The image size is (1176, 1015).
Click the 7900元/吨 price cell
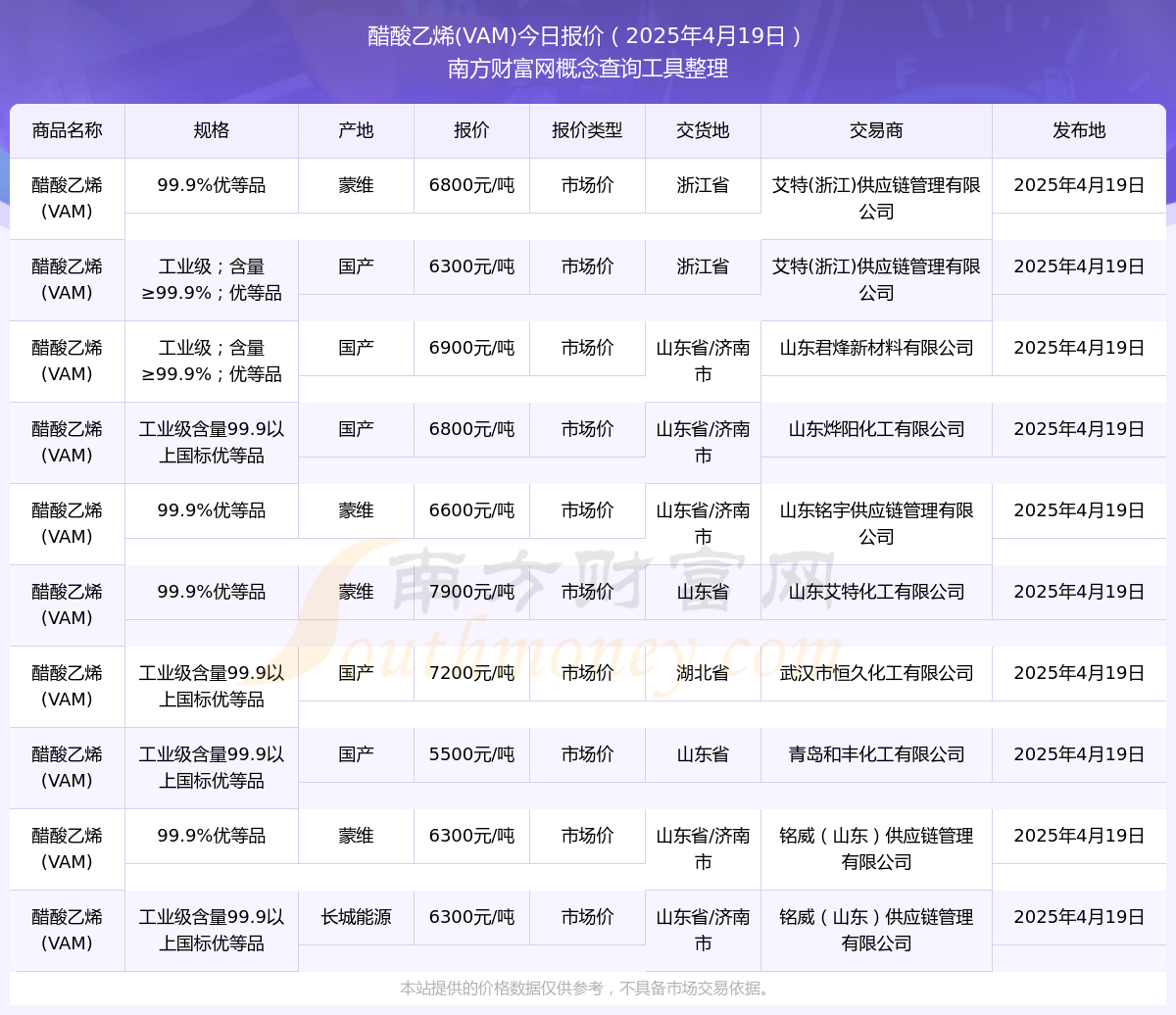coord(471,592)
